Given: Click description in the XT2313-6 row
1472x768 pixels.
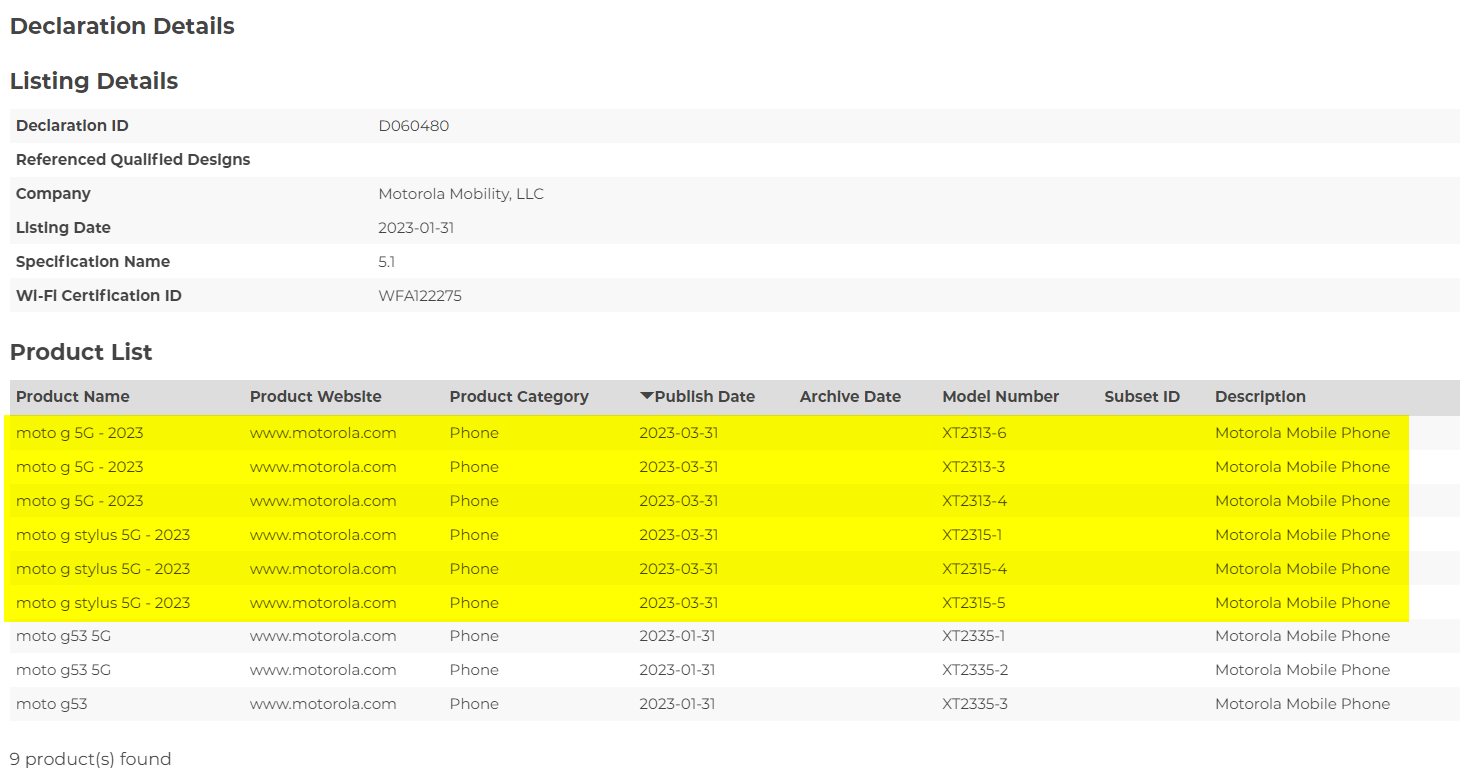Looking at the screenshot, I should (x=1302, y=433).
